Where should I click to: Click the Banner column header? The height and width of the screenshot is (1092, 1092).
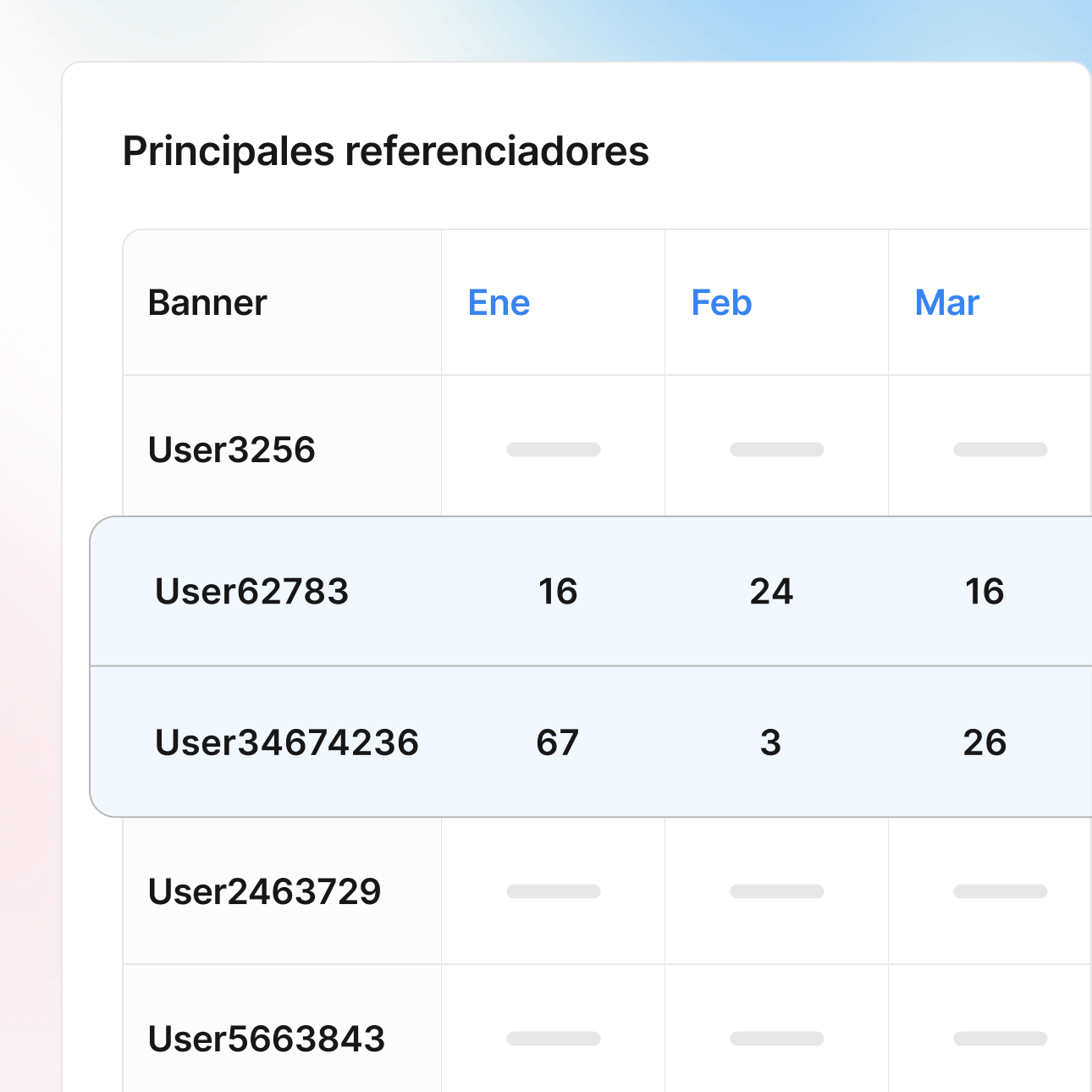207,302
